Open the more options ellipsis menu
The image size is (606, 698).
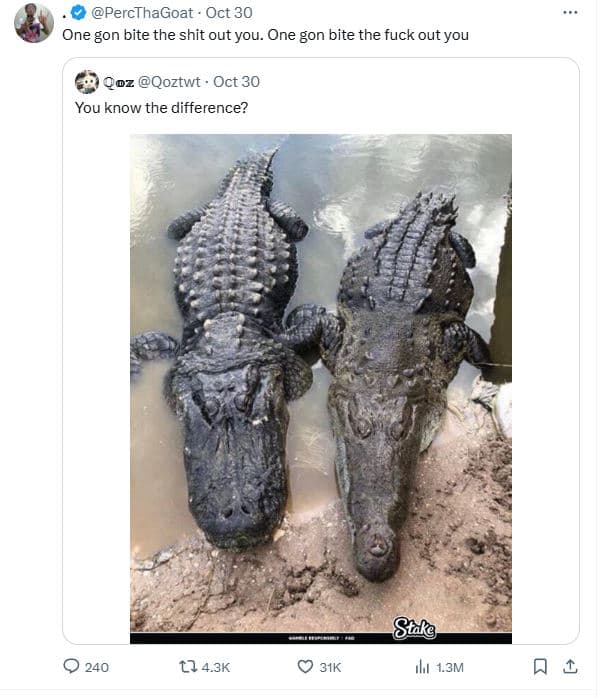(570, 13)
